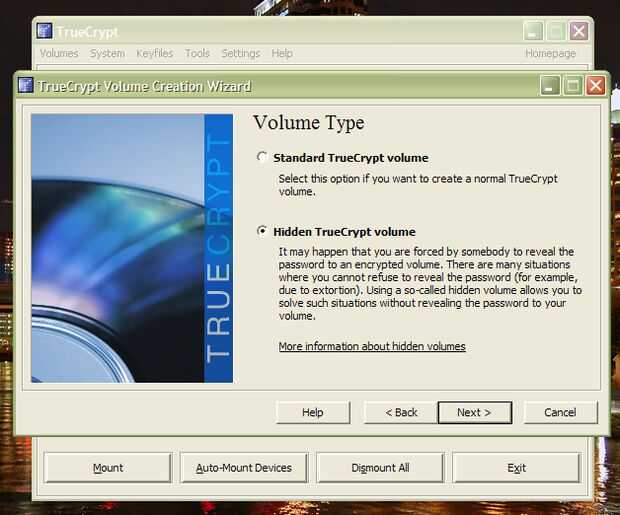
Task: Go back with the < Back button
Action: pyautogui.click(x=401, y=412)
